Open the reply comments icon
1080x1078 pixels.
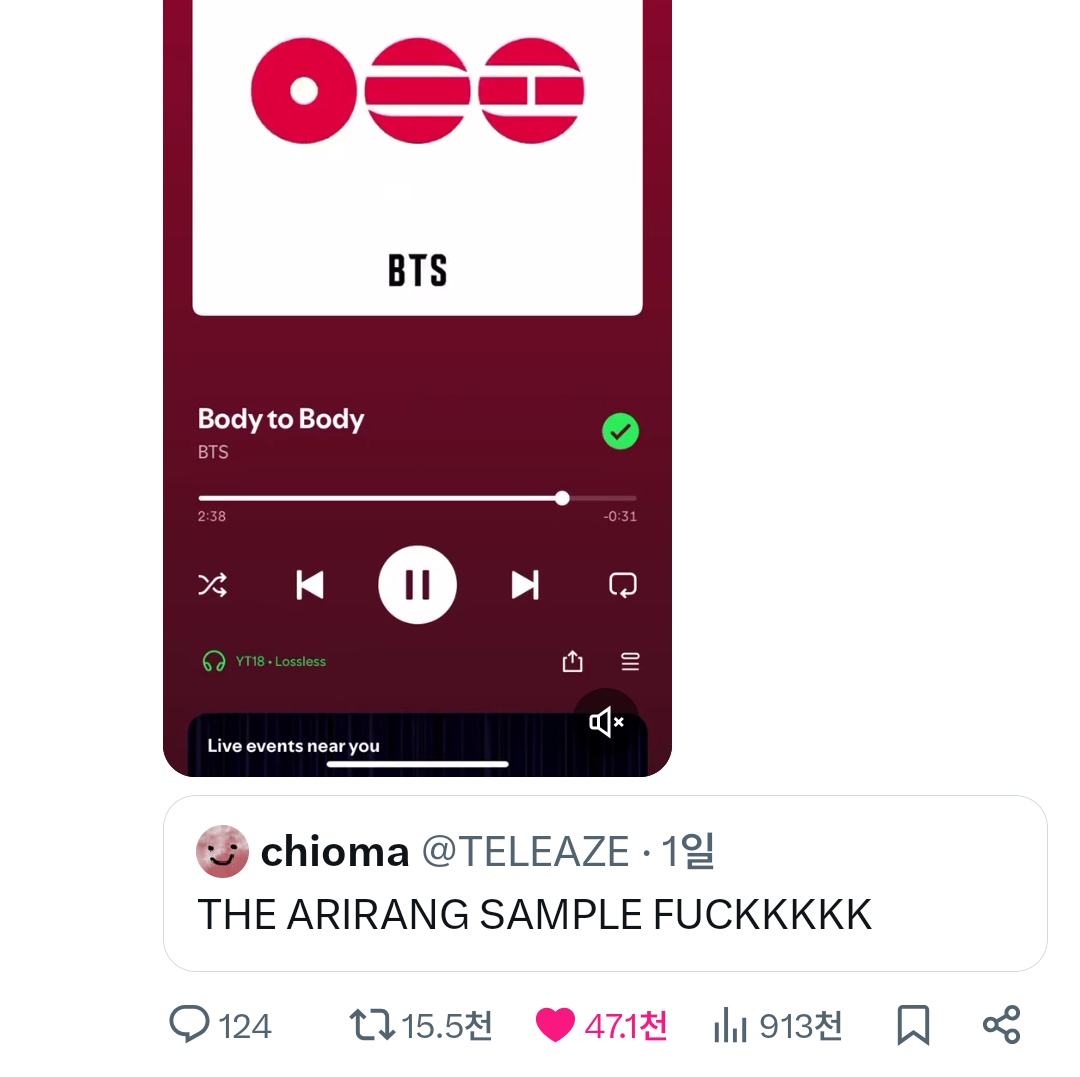190,1025
